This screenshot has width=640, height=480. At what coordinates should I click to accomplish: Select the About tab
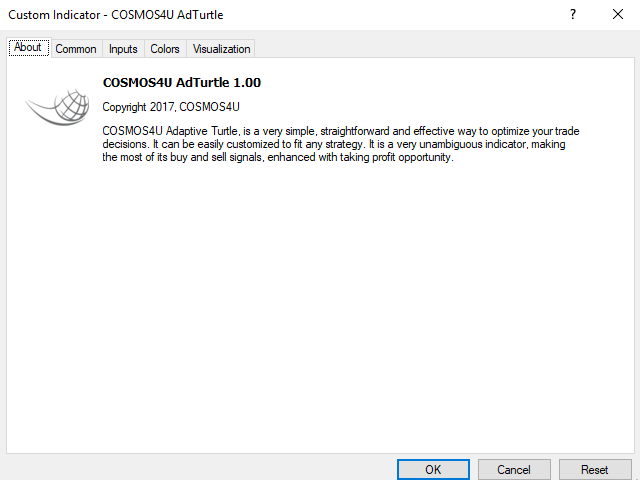tap(28, 47)
